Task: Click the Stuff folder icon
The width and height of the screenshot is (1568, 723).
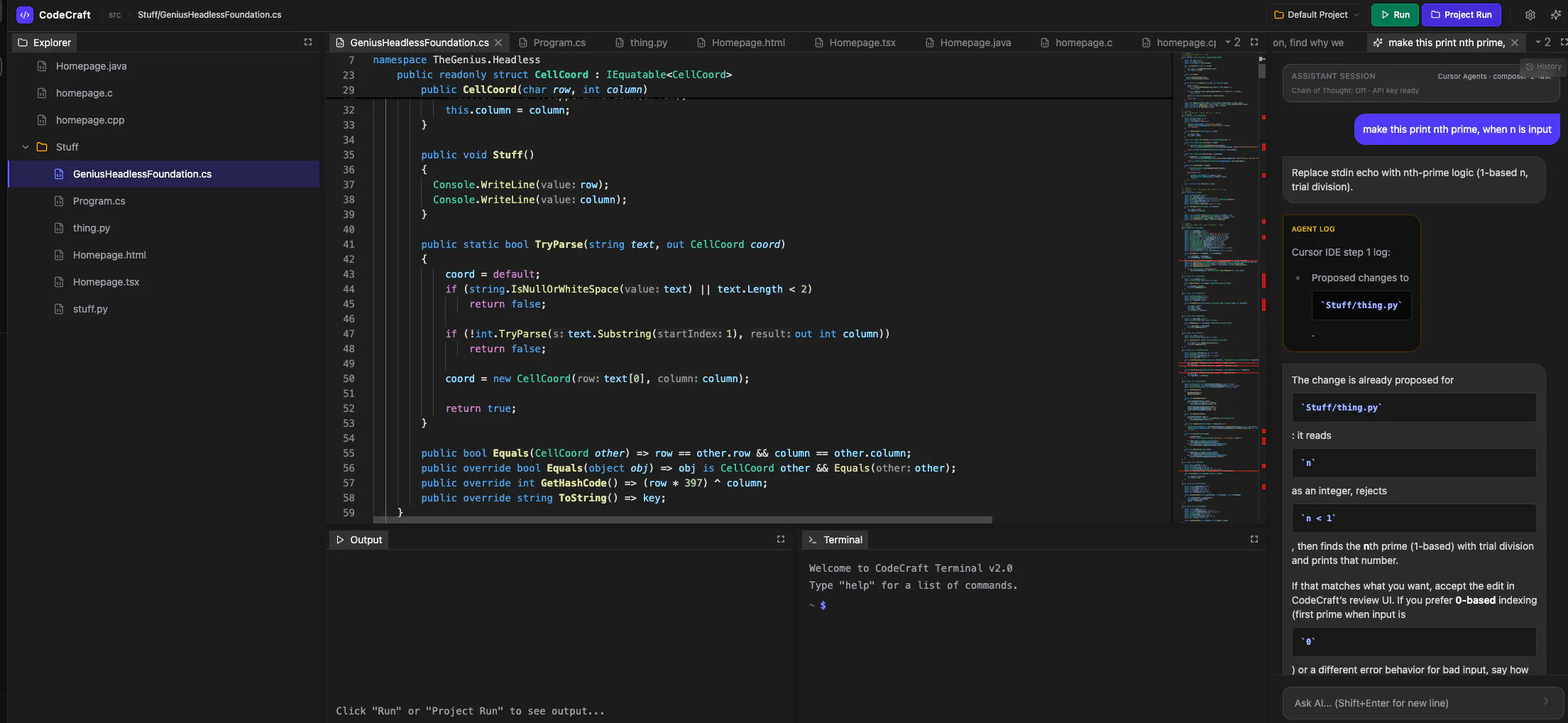Action: coord(42,147)
